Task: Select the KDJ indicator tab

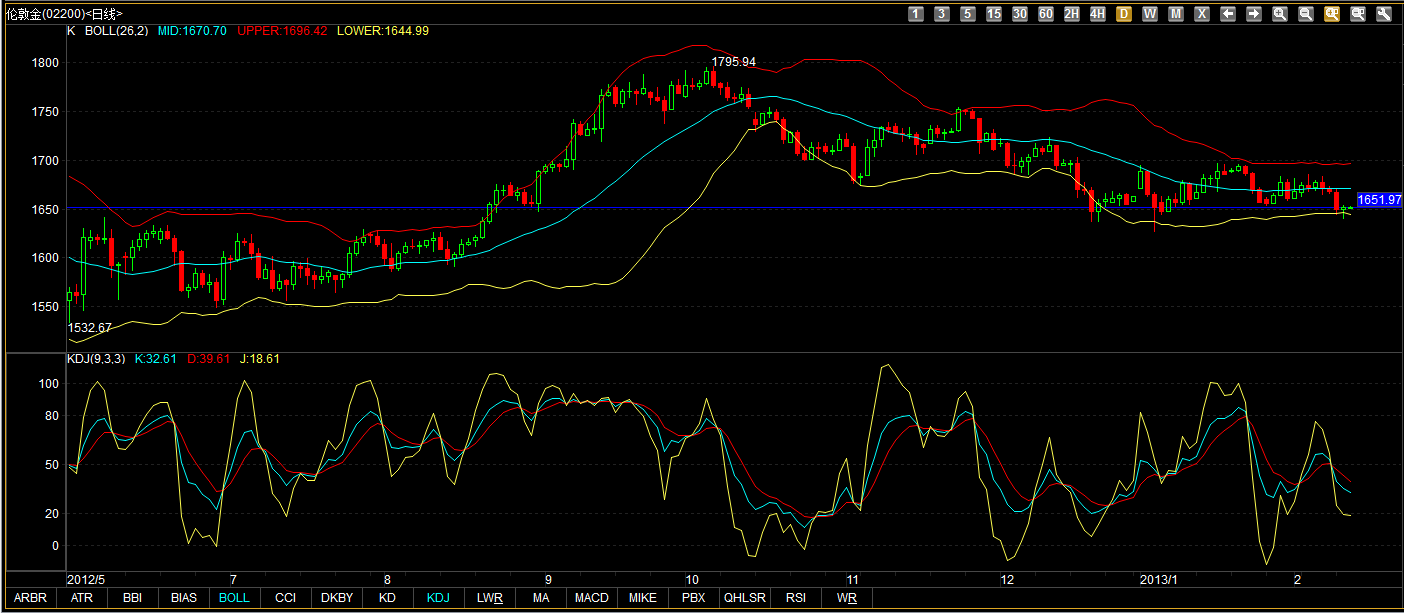Action: point(438,598)
